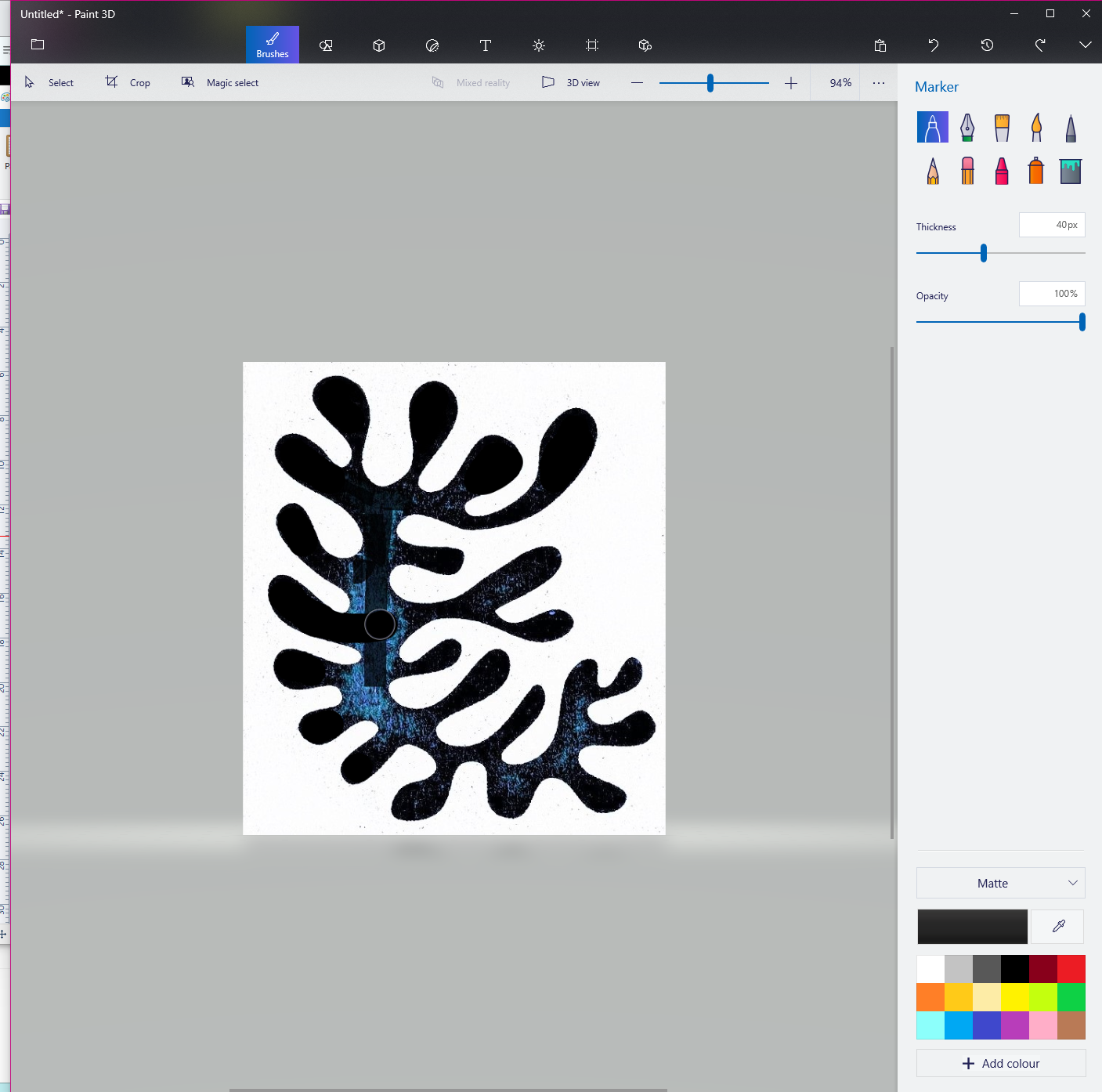The height and width of the screenshot is (1092, 1102).
Task: Undo the last action
Action: pos(934,45)
